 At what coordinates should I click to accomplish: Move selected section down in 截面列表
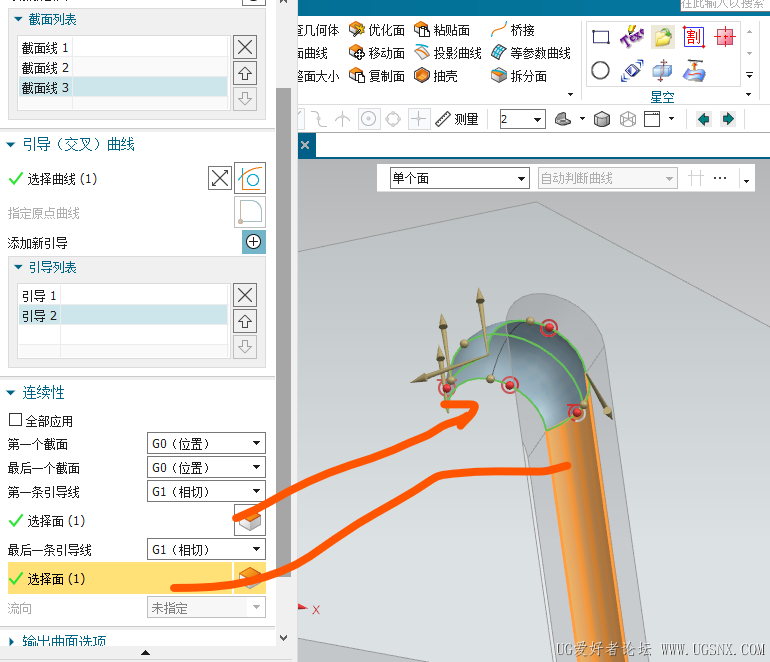(x=245, y=99)
